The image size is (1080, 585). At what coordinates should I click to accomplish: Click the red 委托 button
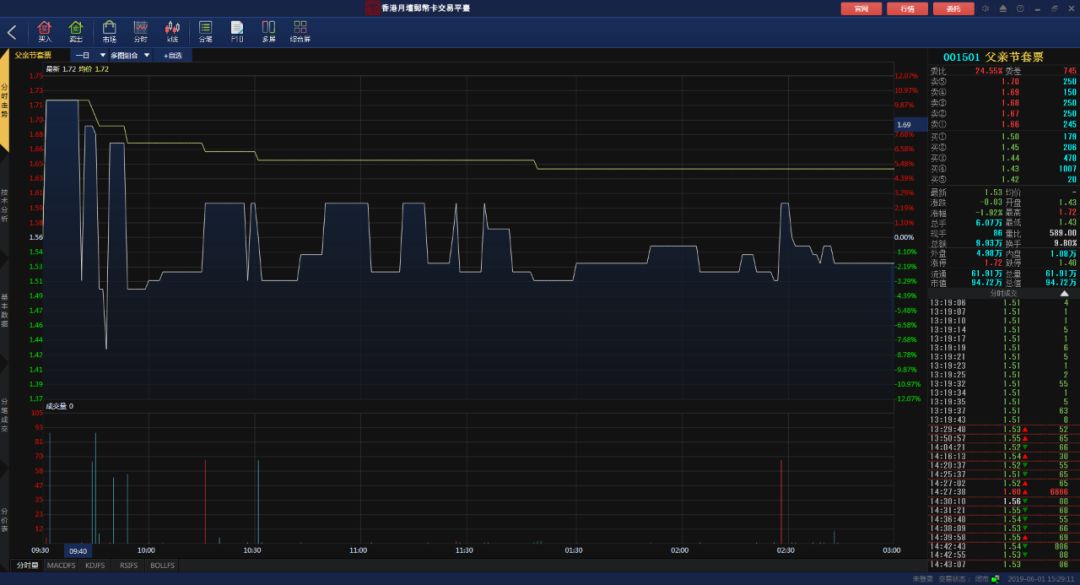click(x=953, y=8)
